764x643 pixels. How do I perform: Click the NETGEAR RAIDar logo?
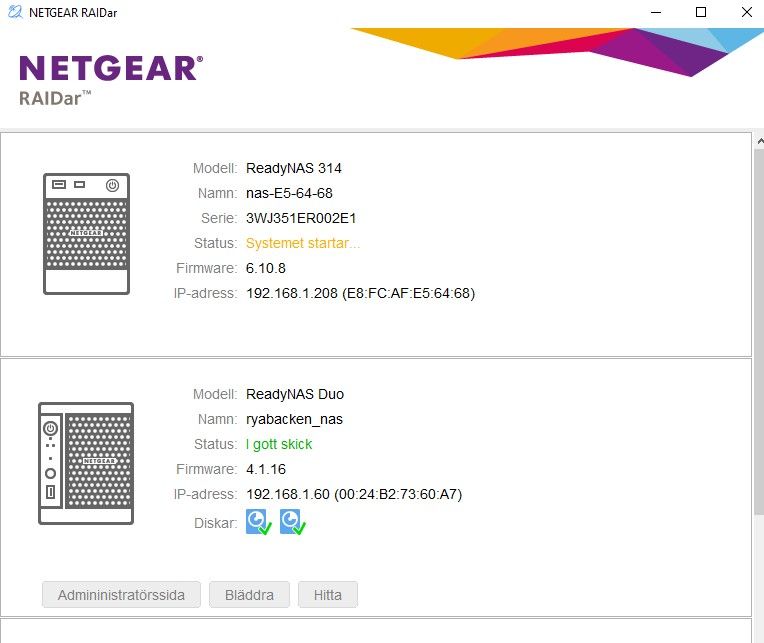(111, 80)
